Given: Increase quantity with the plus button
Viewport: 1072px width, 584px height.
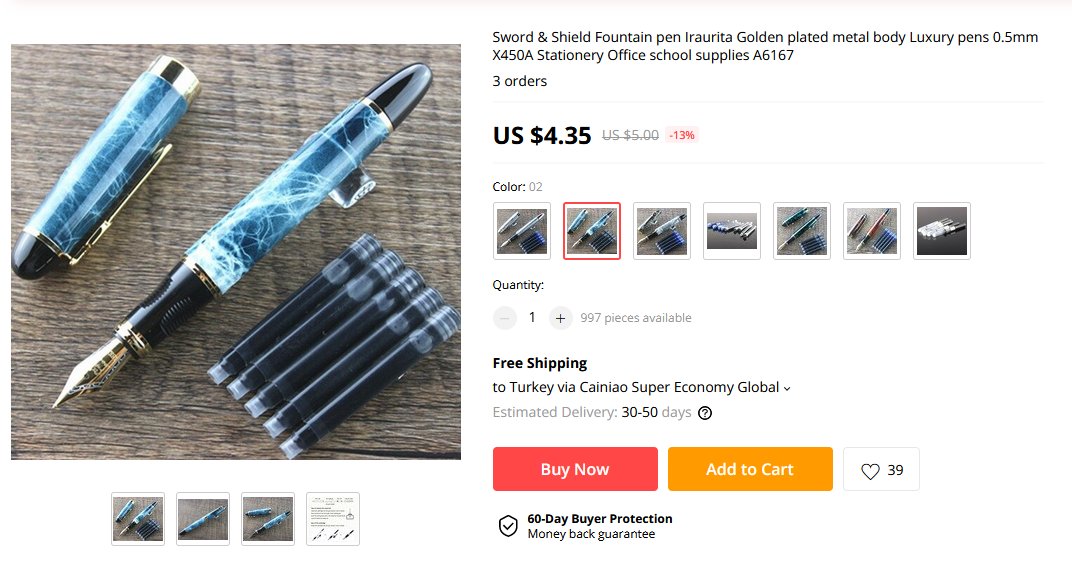Looking at the screenshot, I should [560, 318].
